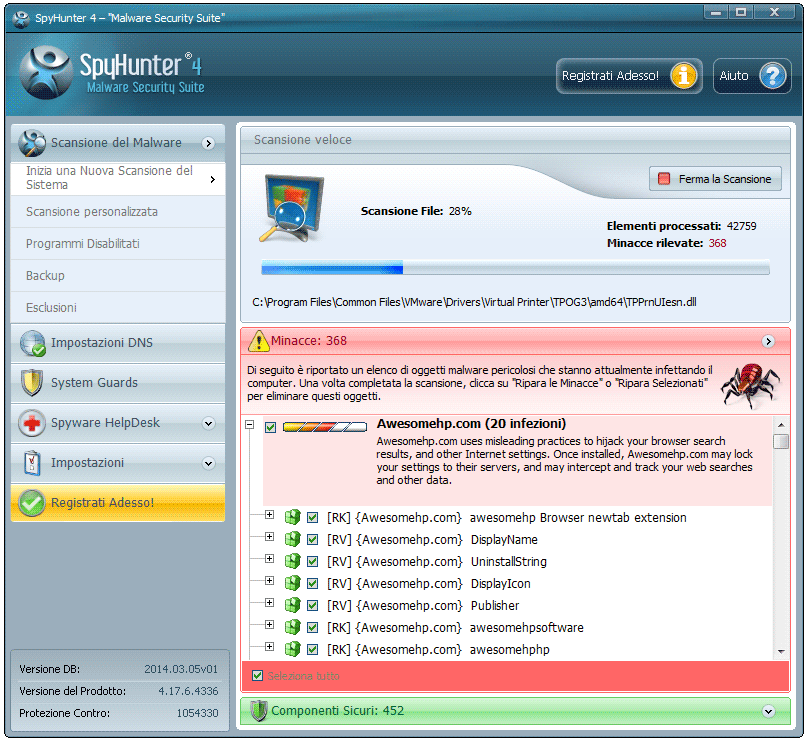The height and width of the screenshot is (742, 811).
Task: Open Scansione personalizzata in sidebar
Action: click(x=92, y=212)
